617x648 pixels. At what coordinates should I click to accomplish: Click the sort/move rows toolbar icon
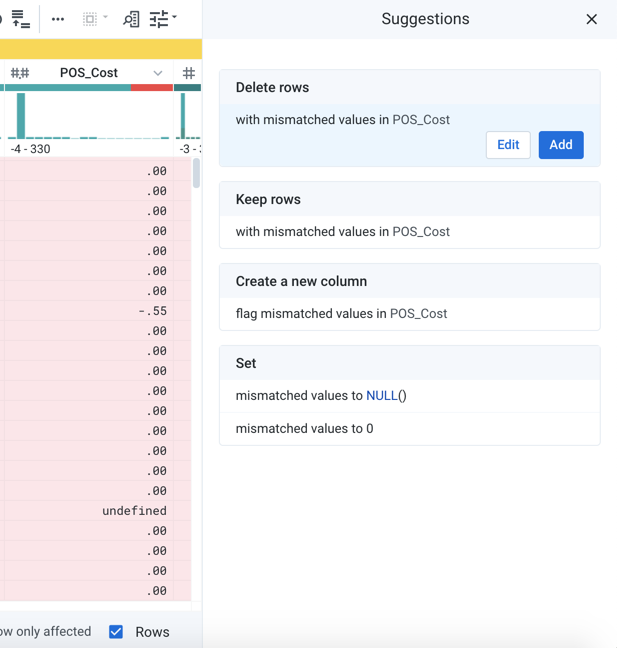click(x=20, y=19)
